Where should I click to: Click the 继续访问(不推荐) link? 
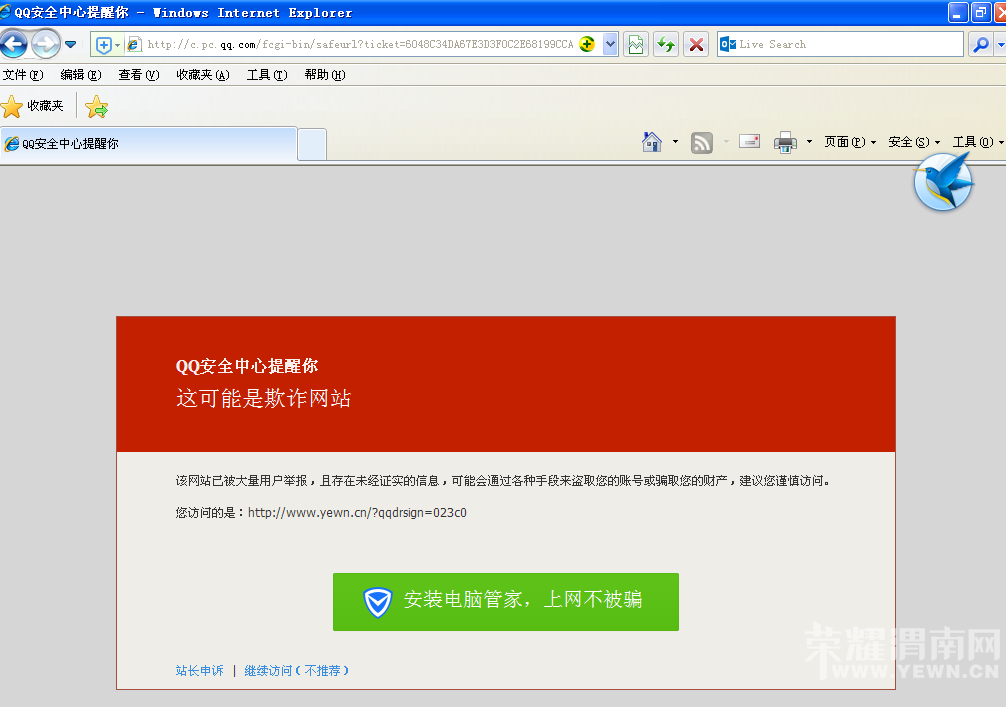tap(297, 670)
